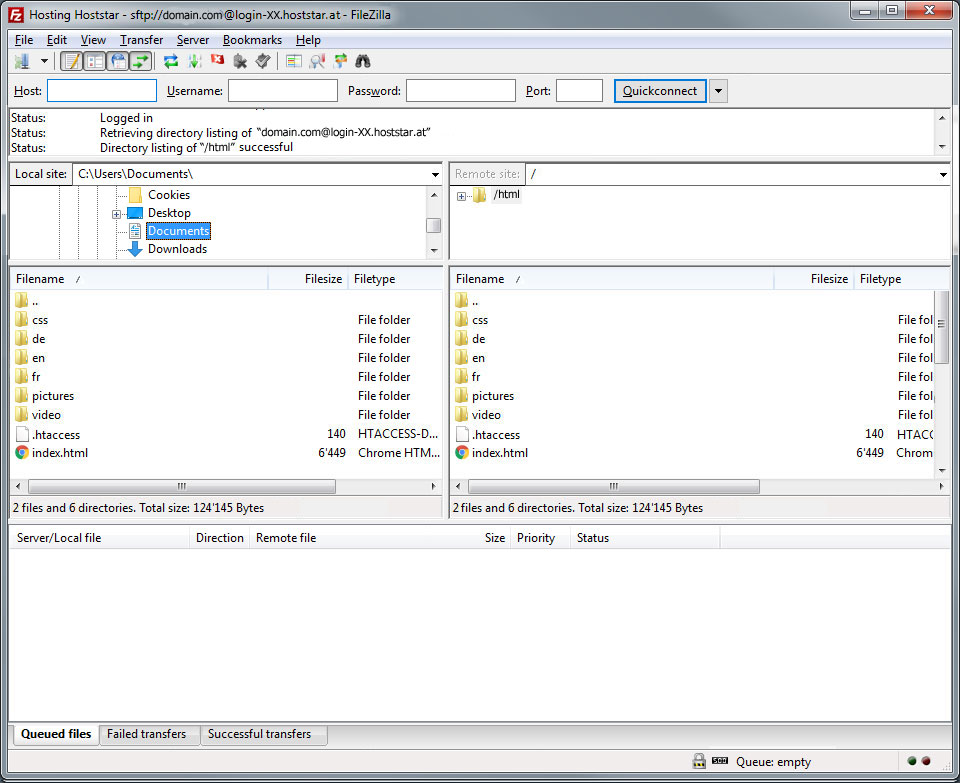Expand the Desktop tree node
Screen dimensions: 960x783
coord(116,214)
